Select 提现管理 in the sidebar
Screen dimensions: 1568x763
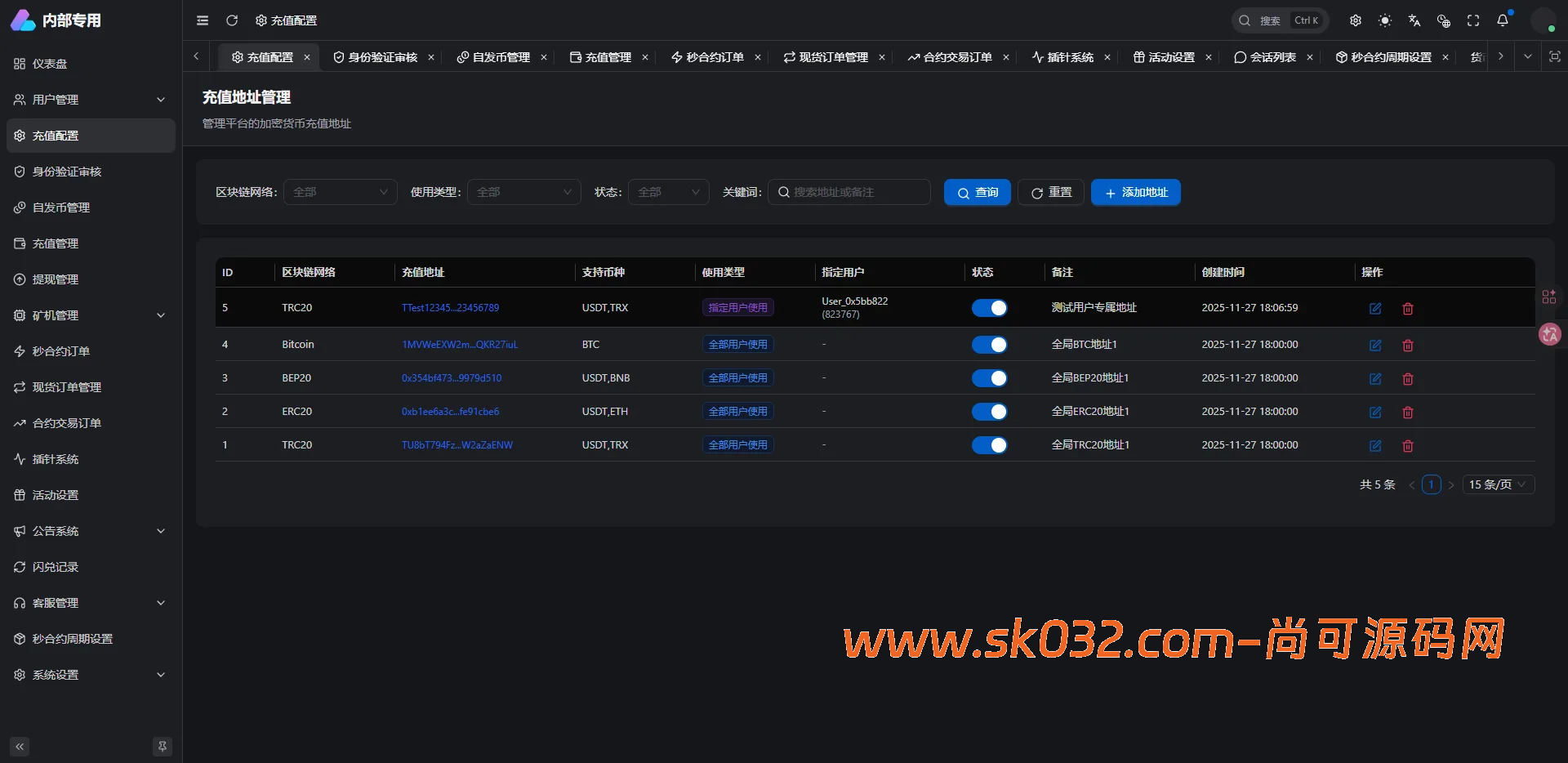[56, 279]
